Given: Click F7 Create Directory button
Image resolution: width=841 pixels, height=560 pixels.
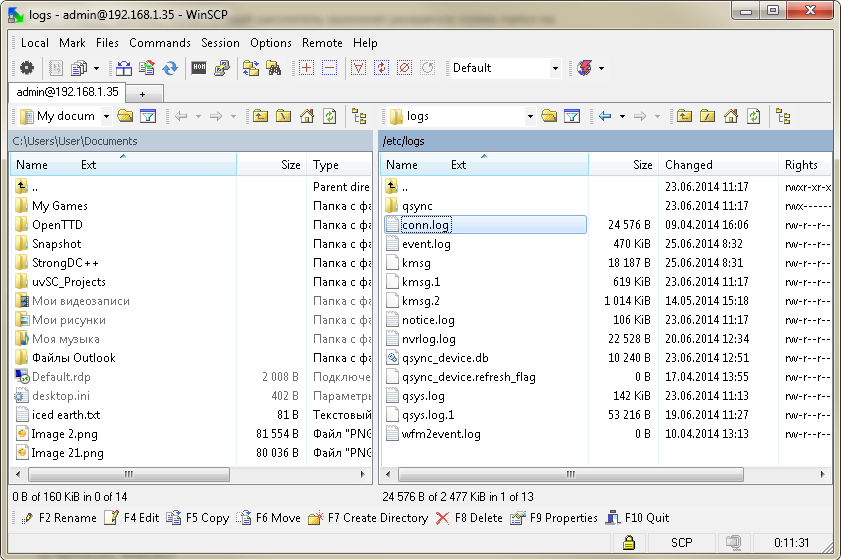Looking at the screenshot, I should tap(368, 518).
